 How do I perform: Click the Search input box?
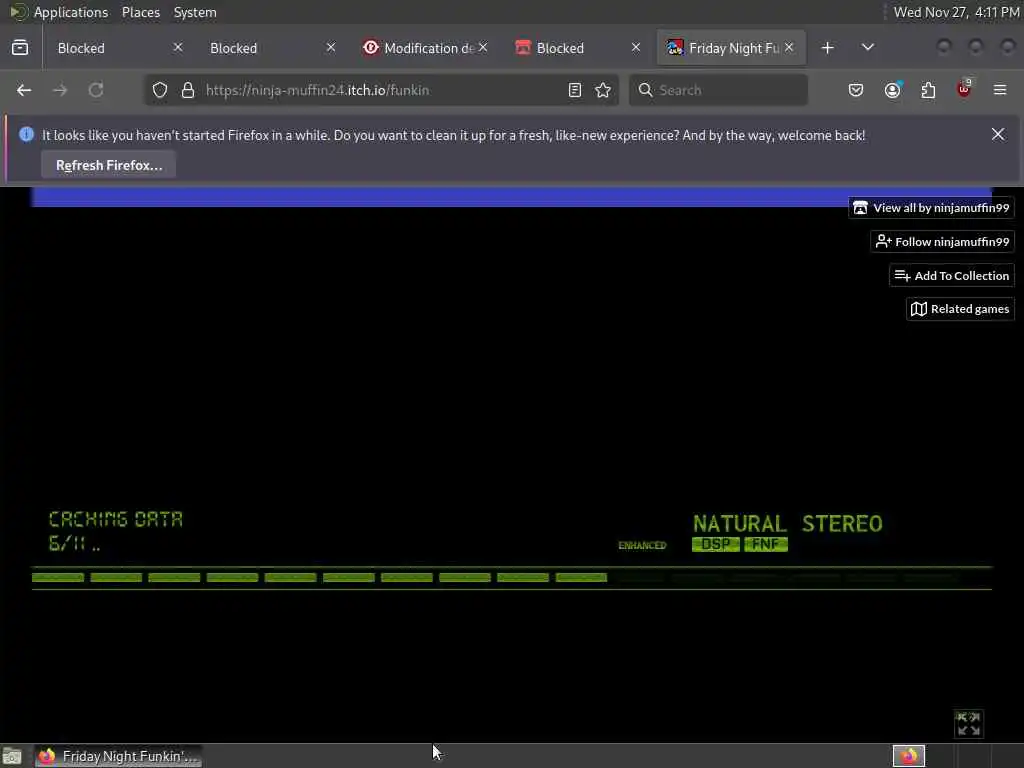tap(718, 90)
